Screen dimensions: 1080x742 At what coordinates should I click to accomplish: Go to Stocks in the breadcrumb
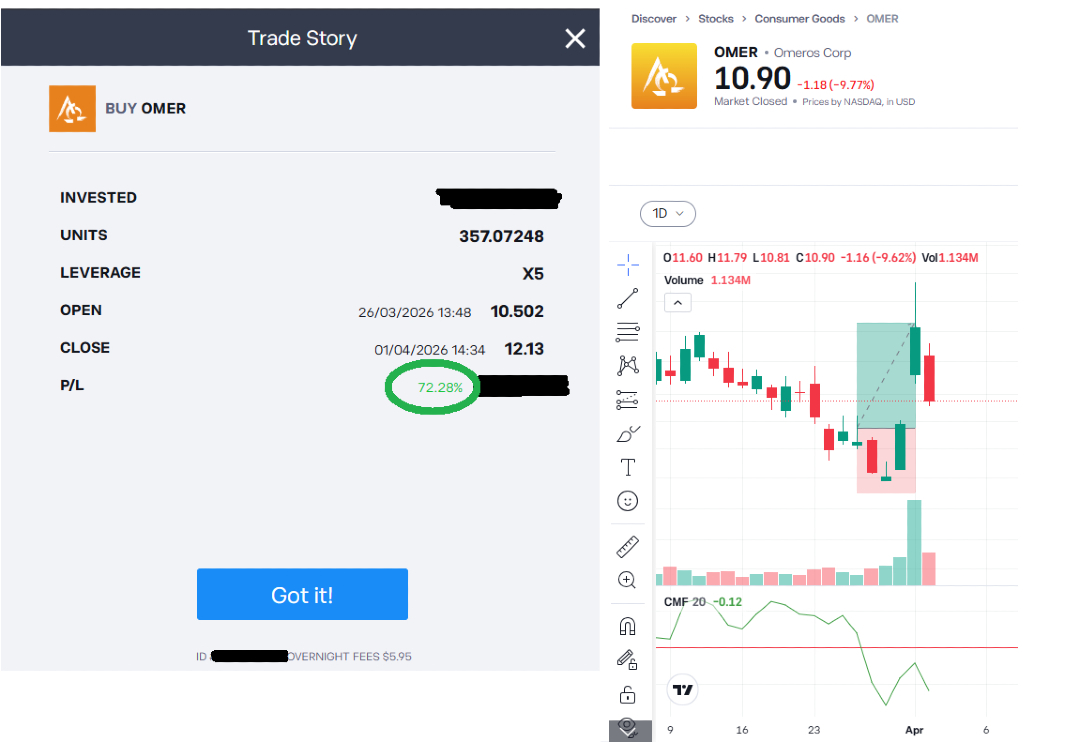716,18
